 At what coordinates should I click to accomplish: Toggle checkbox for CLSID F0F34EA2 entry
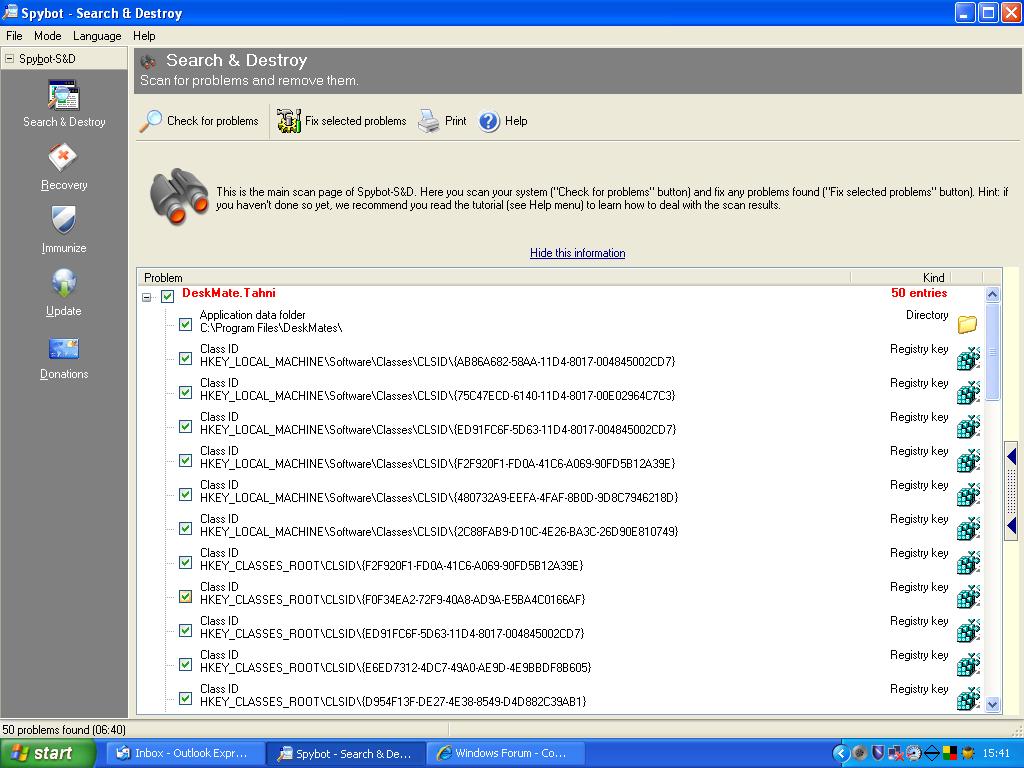pos(185,596)
